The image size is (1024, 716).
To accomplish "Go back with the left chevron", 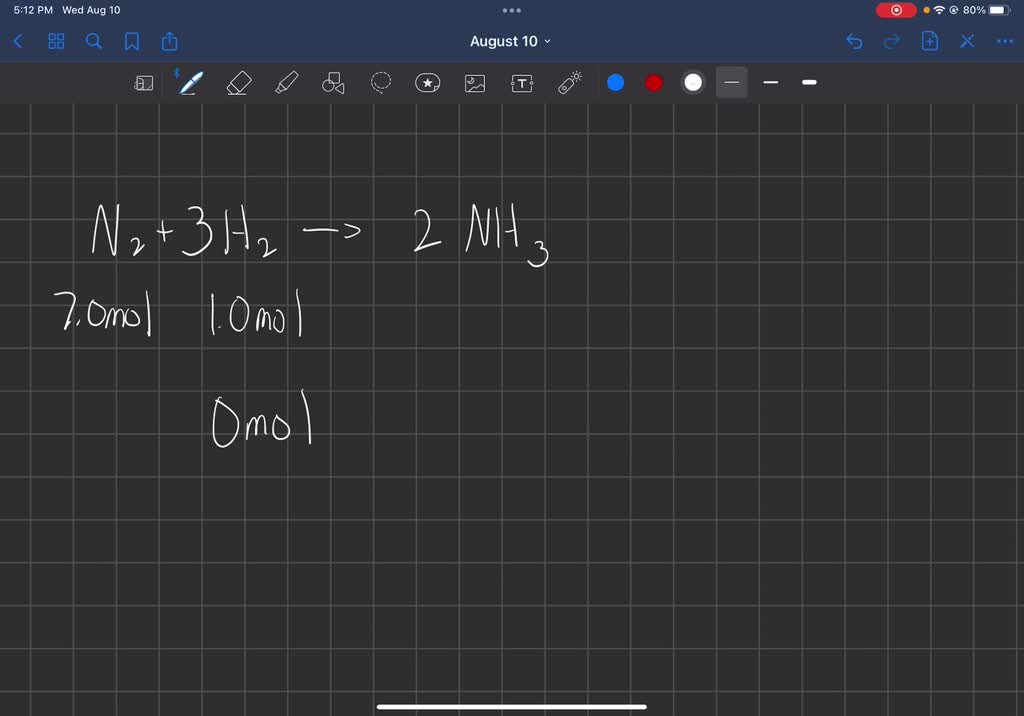I will pyautogui.click(x=18, y=42).
